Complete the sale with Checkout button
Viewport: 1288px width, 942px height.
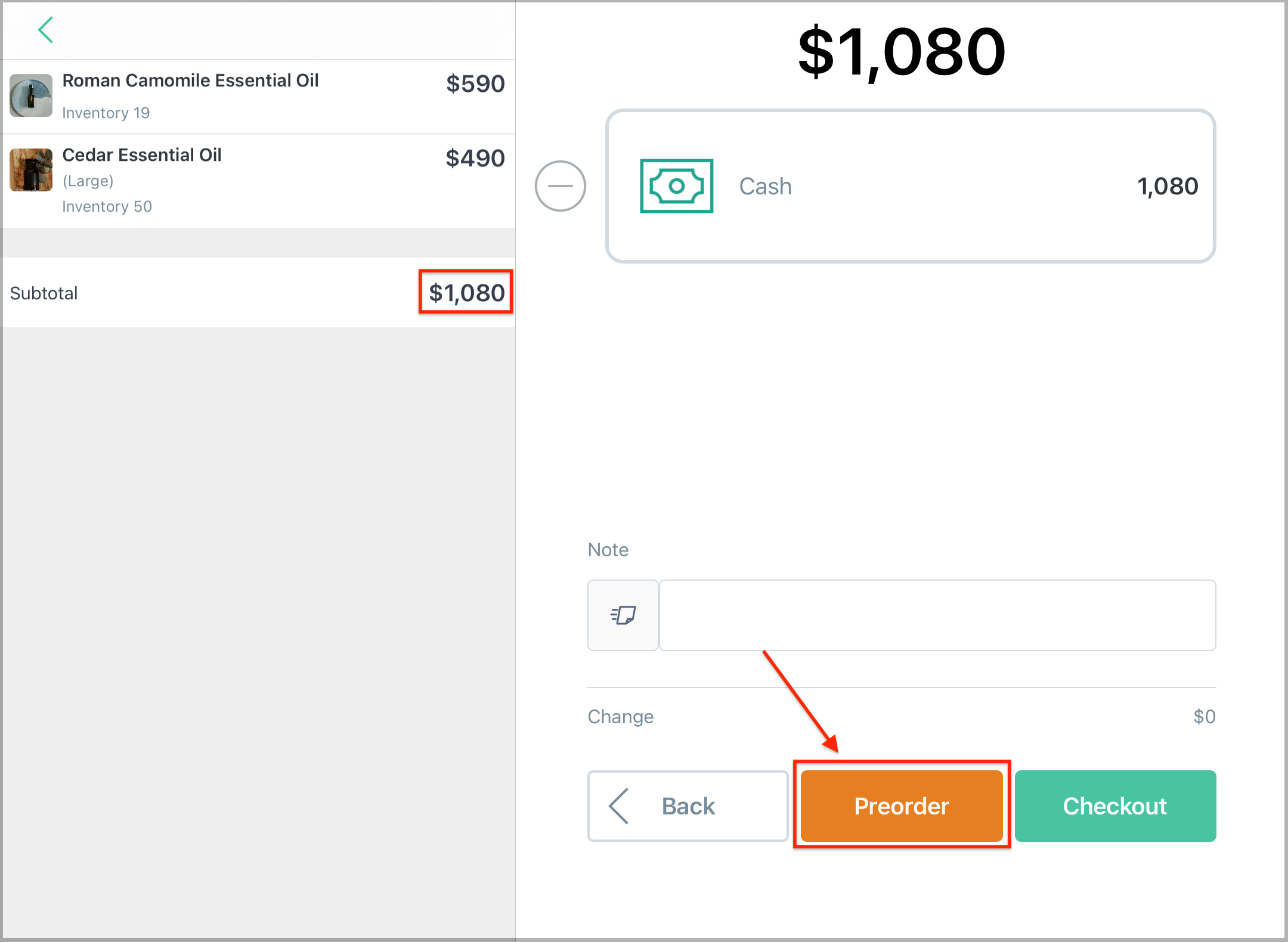point(1115,806)
